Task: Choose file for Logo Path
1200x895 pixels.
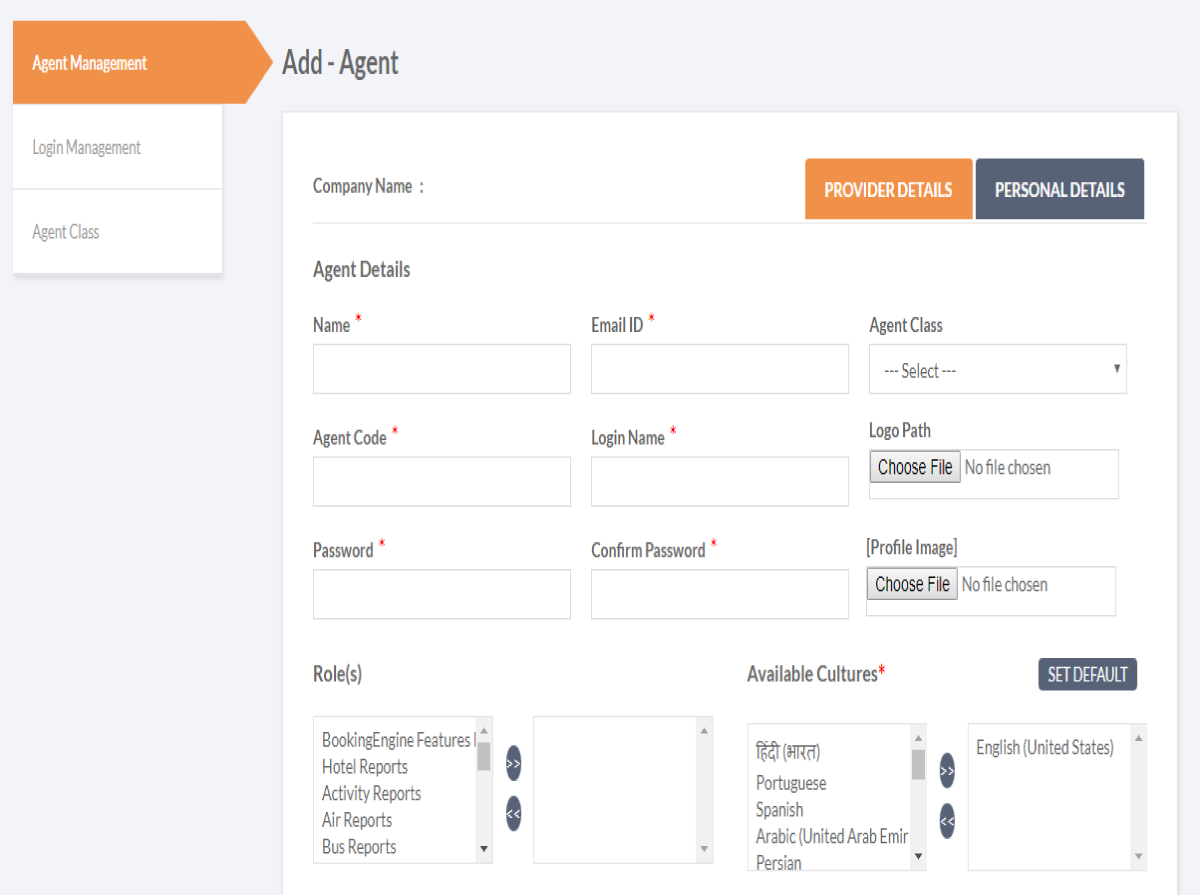Action: (x=915, y=467)
